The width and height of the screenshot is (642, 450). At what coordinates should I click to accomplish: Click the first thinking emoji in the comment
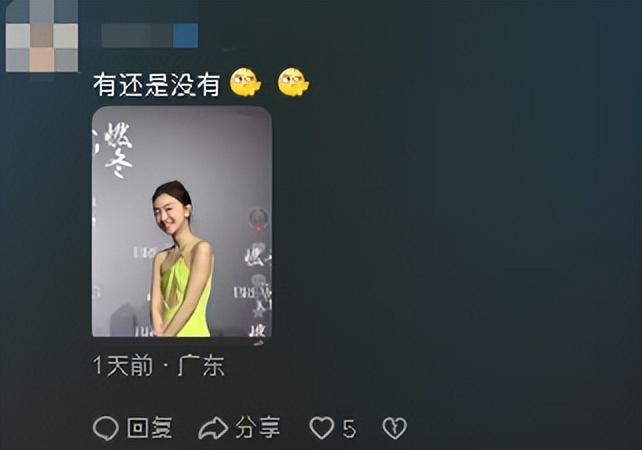(245, 82)
